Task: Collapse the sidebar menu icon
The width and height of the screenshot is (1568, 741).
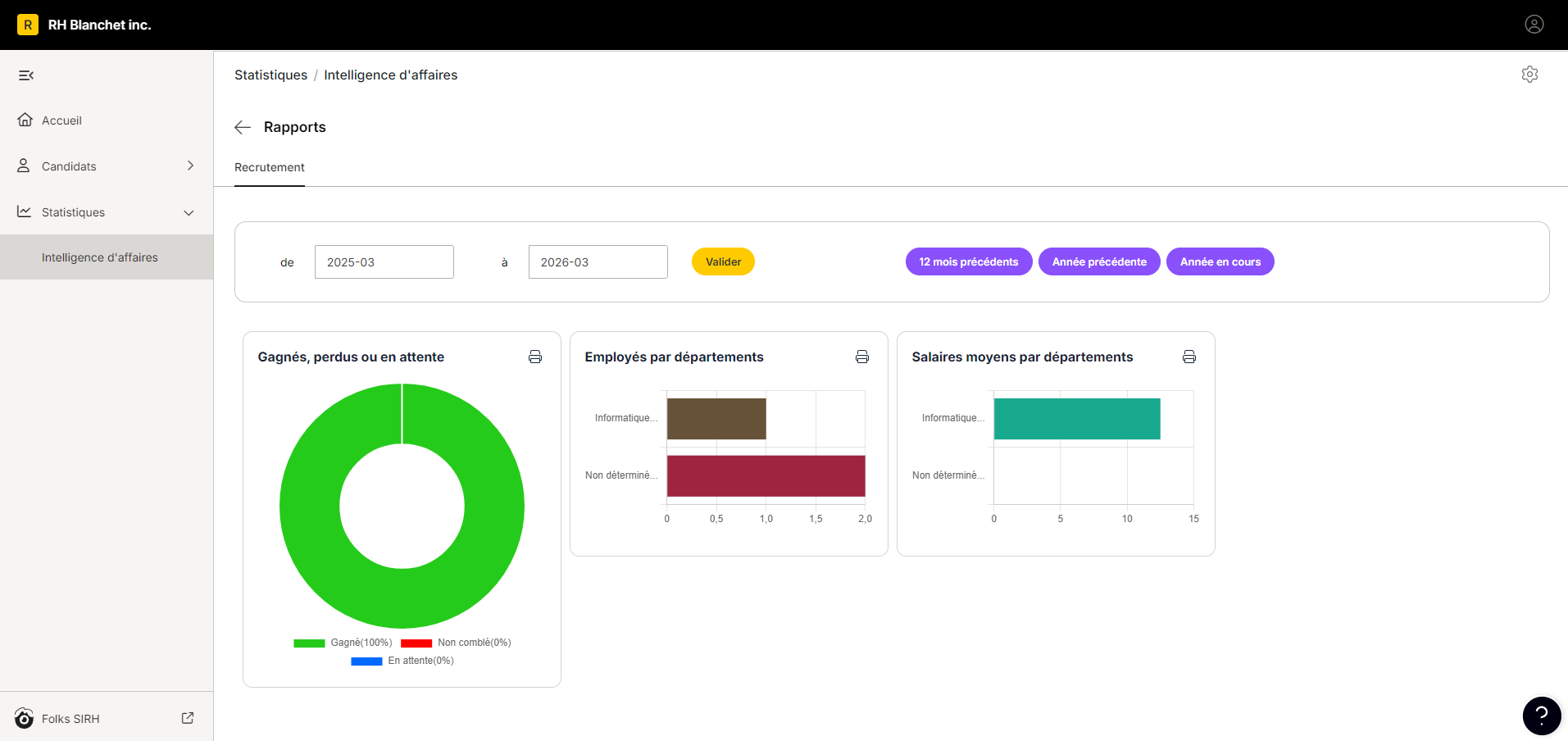Action: point(26,75)
